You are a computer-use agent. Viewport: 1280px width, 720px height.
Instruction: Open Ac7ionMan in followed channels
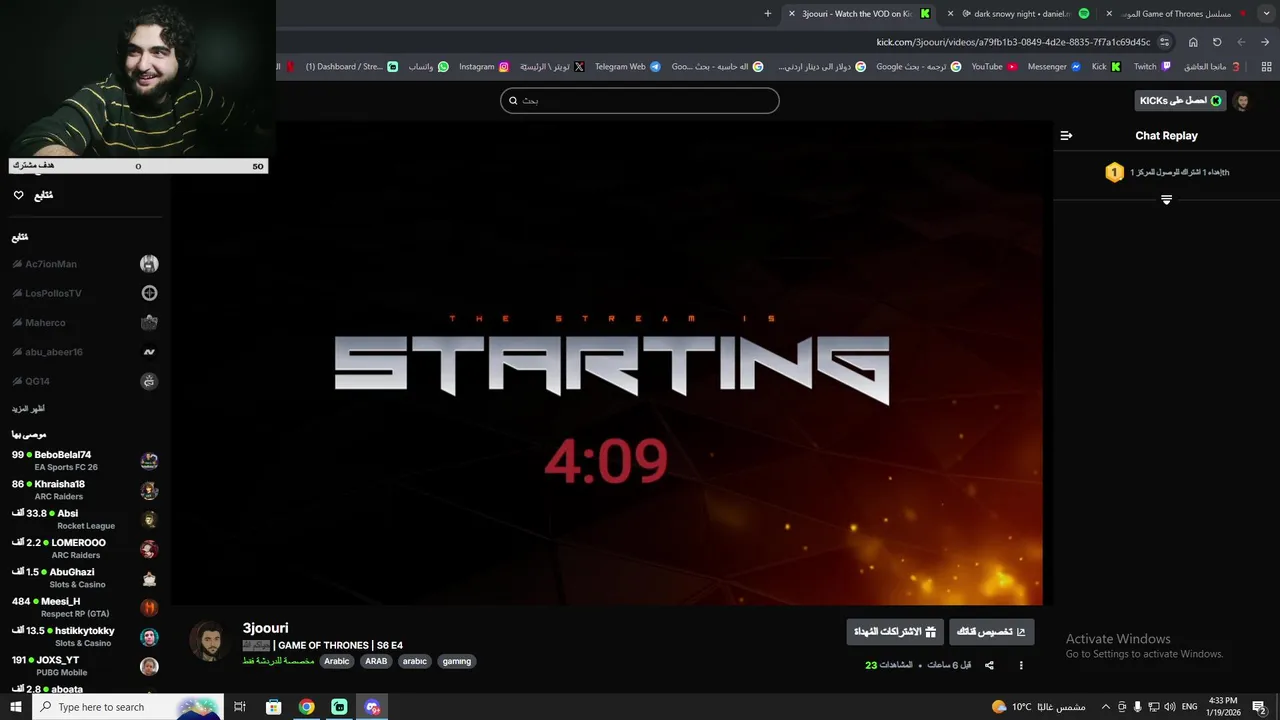pyautogui.click(x=85, y=264)
